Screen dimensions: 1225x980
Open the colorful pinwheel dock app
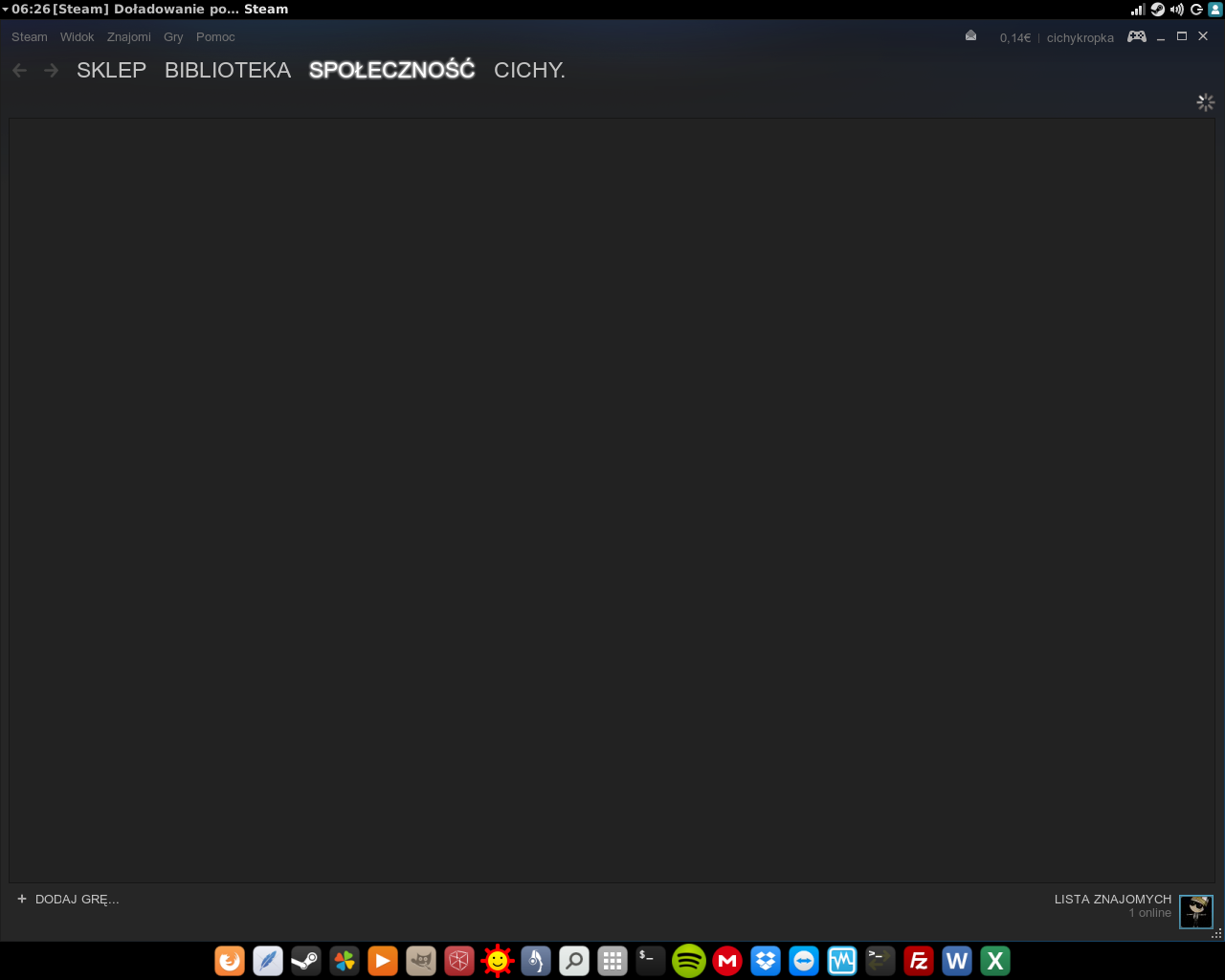345,960
